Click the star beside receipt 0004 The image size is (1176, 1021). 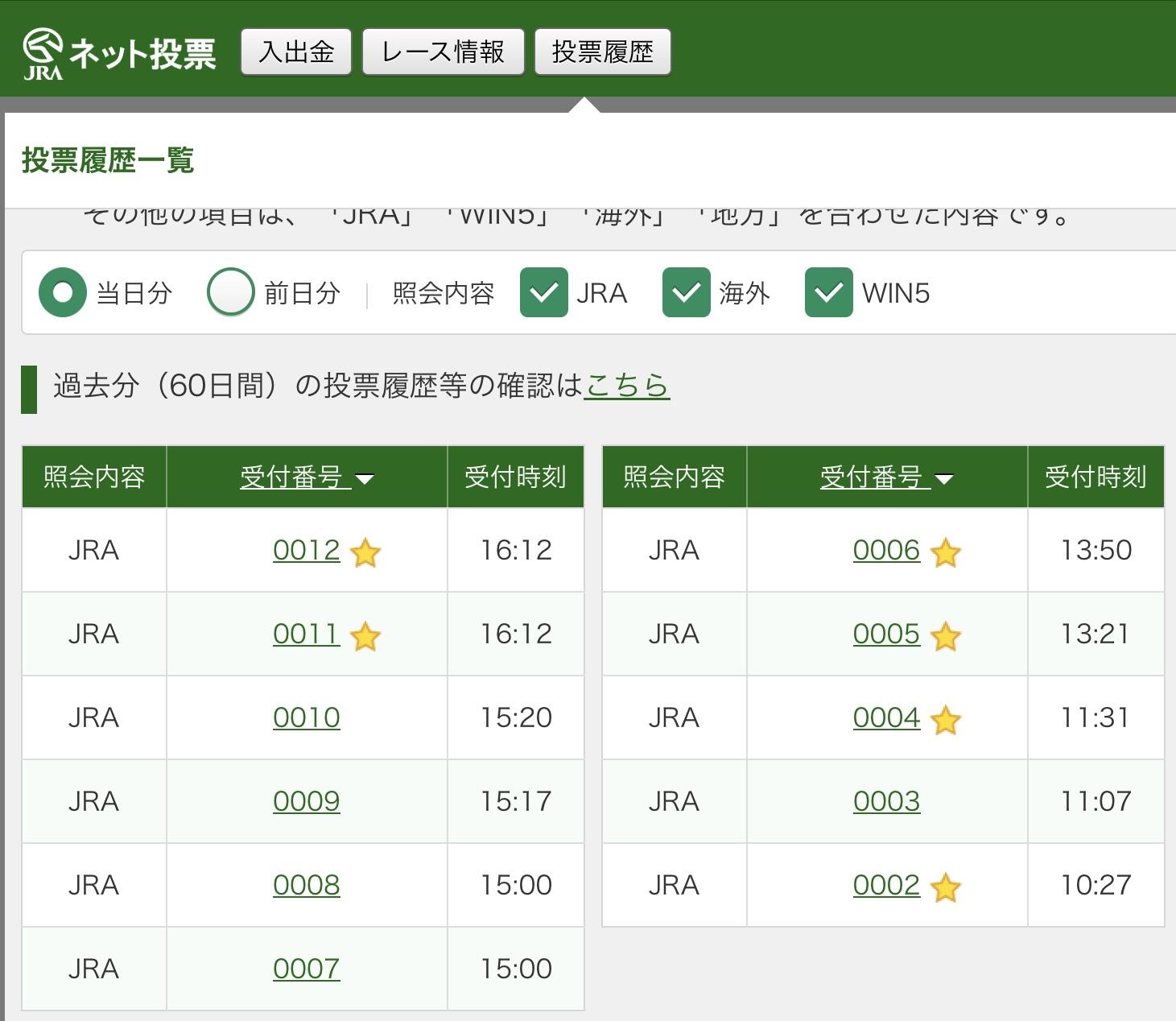[x=945, y=721]
